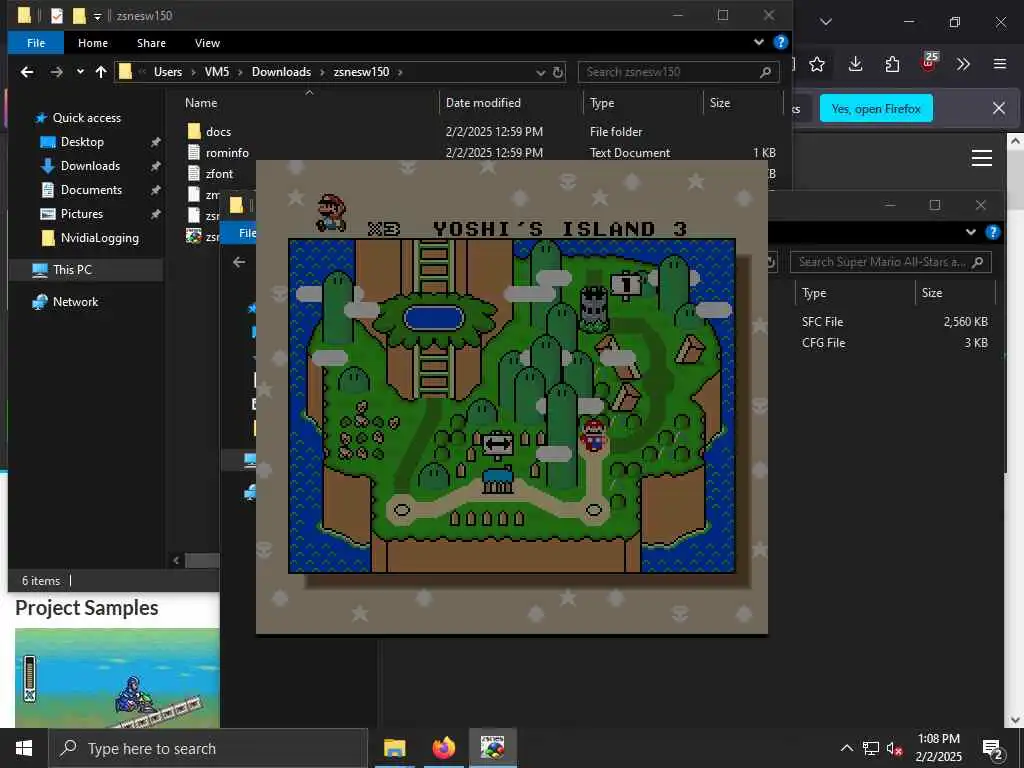Image resolution: width=1024 pixels, height=768 pixels.
Task: Select the SFC File row
Action: click(894, 322)
